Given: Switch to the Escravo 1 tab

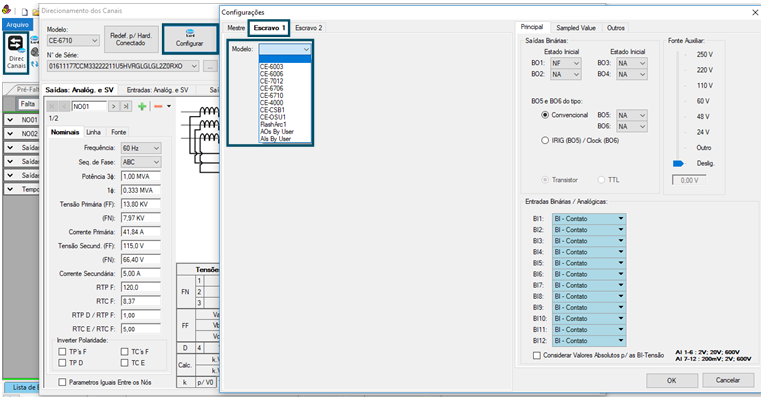Looking at the screenshot, I should [269, 28].
